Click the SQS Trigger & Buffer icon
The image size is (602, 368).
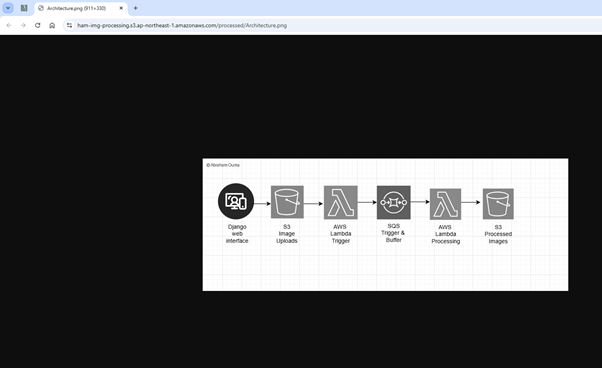(x=394, y=202)
